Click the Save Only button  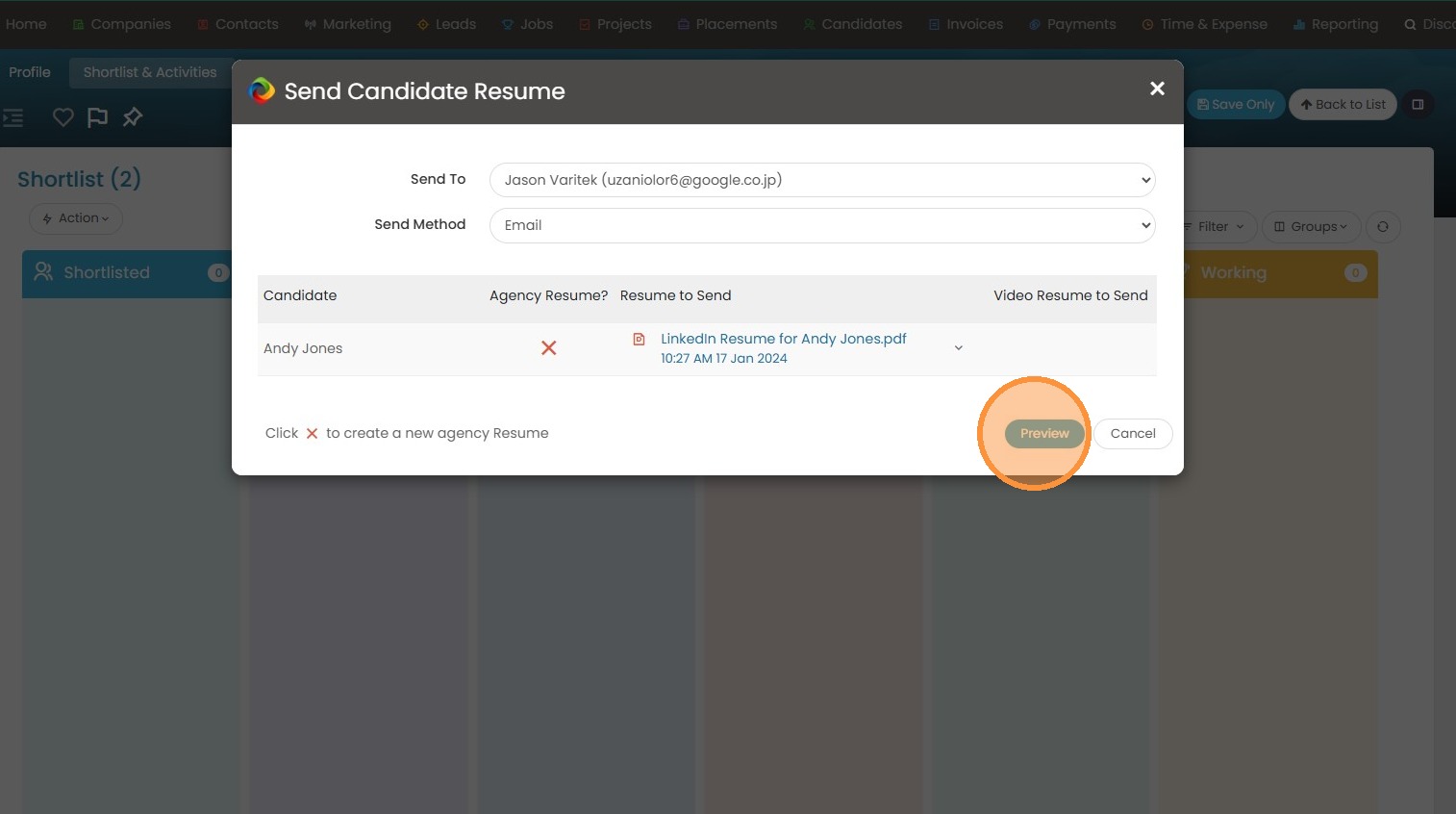pos(1236,104)
